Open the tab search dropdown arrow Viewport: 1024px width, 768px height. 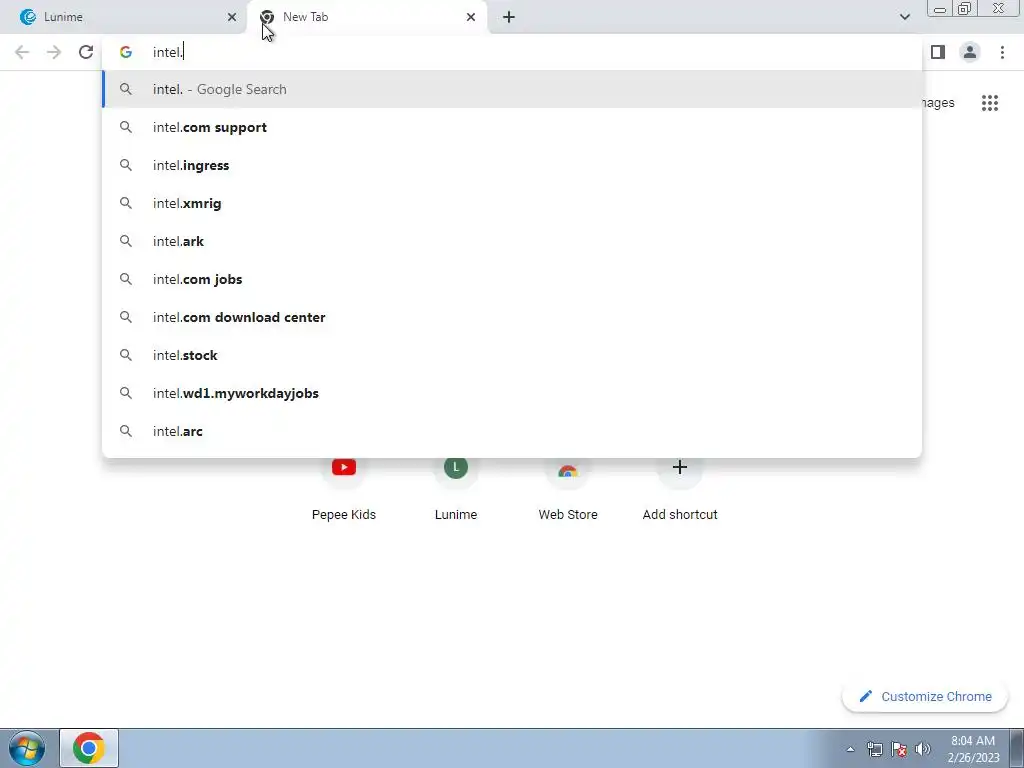tap(904, 17)
